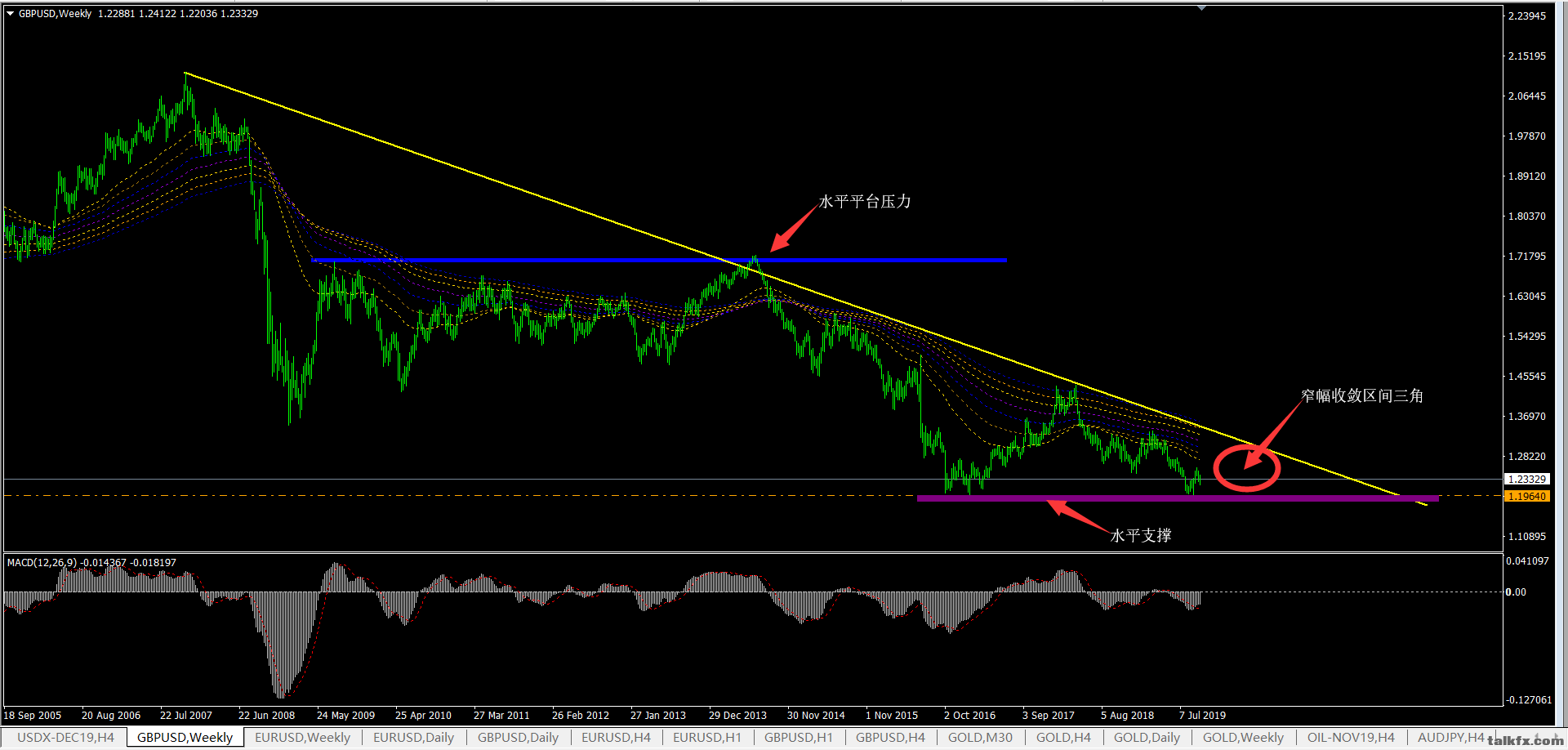The height and width of the screenshot is (750, 1568).
Task: Click the 水平支撑 text label
Action: [x=1141, y=535]
